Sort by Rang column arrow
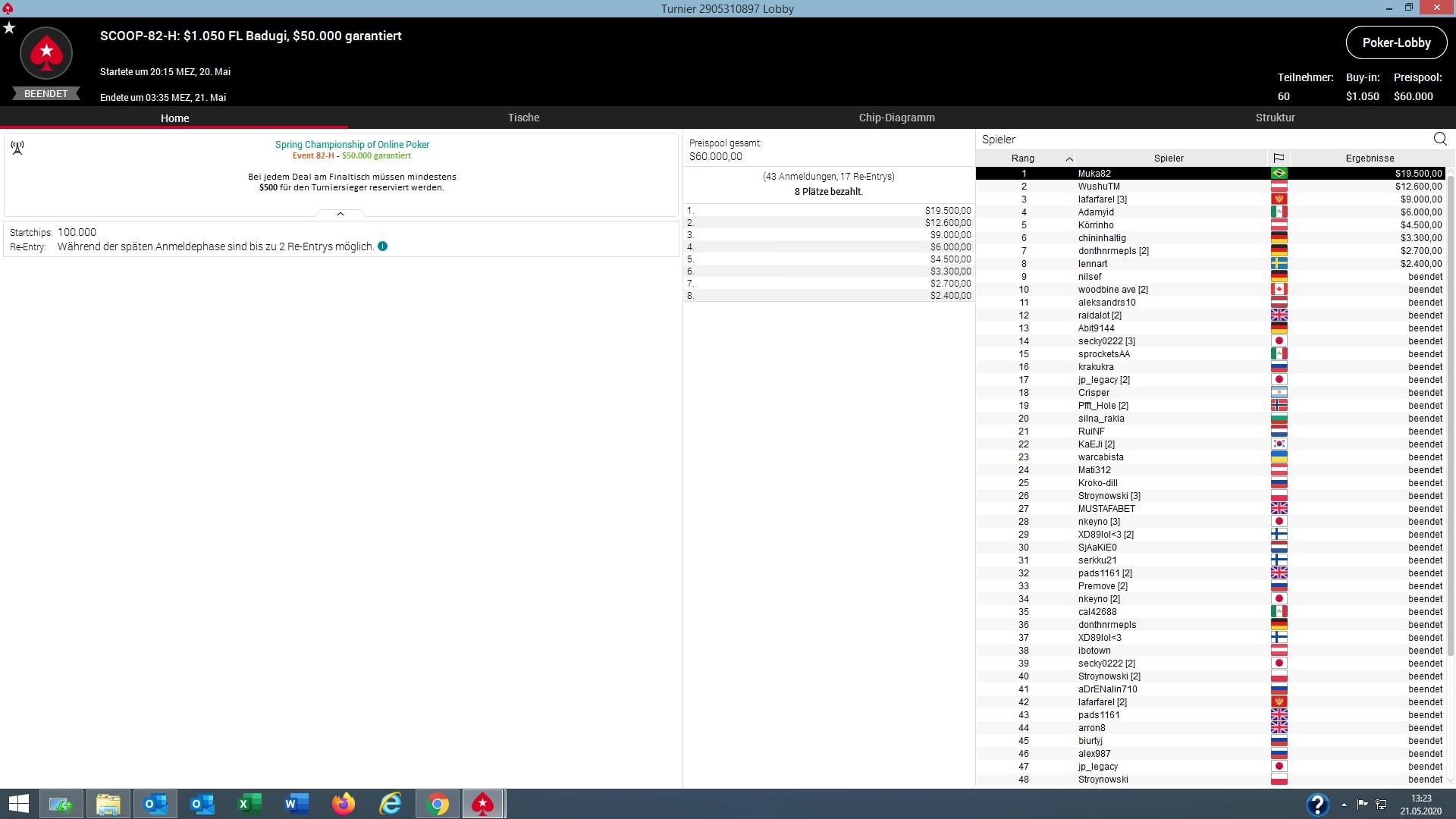 (1069, 158)
